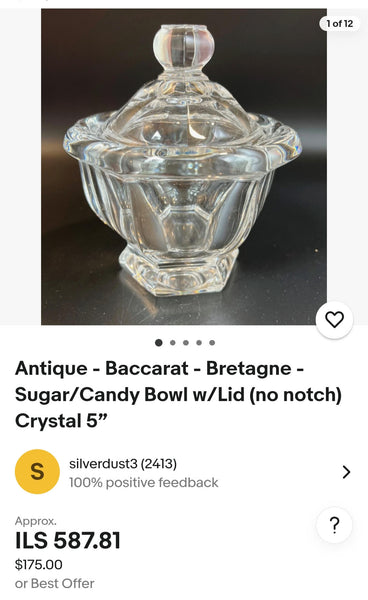
Task: Click the $175.00 original price
Action: coord(39,564)
